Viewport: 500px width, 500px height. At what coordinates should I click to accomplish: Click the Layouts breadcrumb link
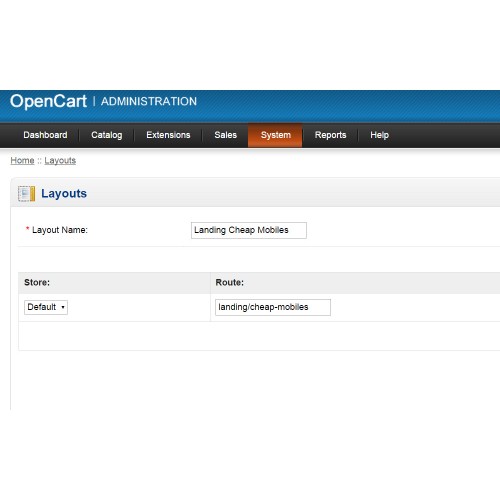pos(60,161)
